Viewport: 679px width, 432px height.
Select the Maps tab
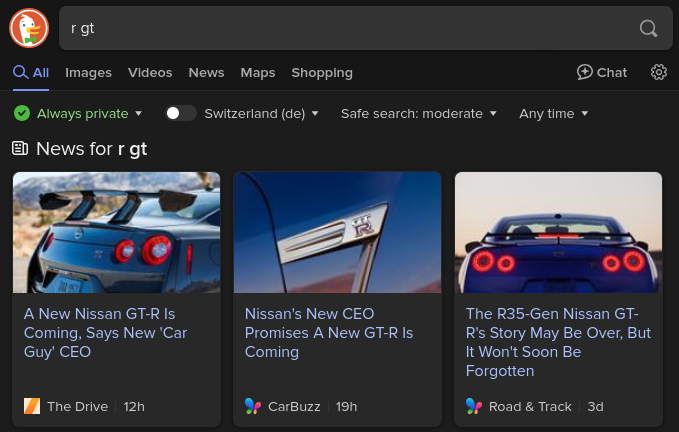coord(257,72)
